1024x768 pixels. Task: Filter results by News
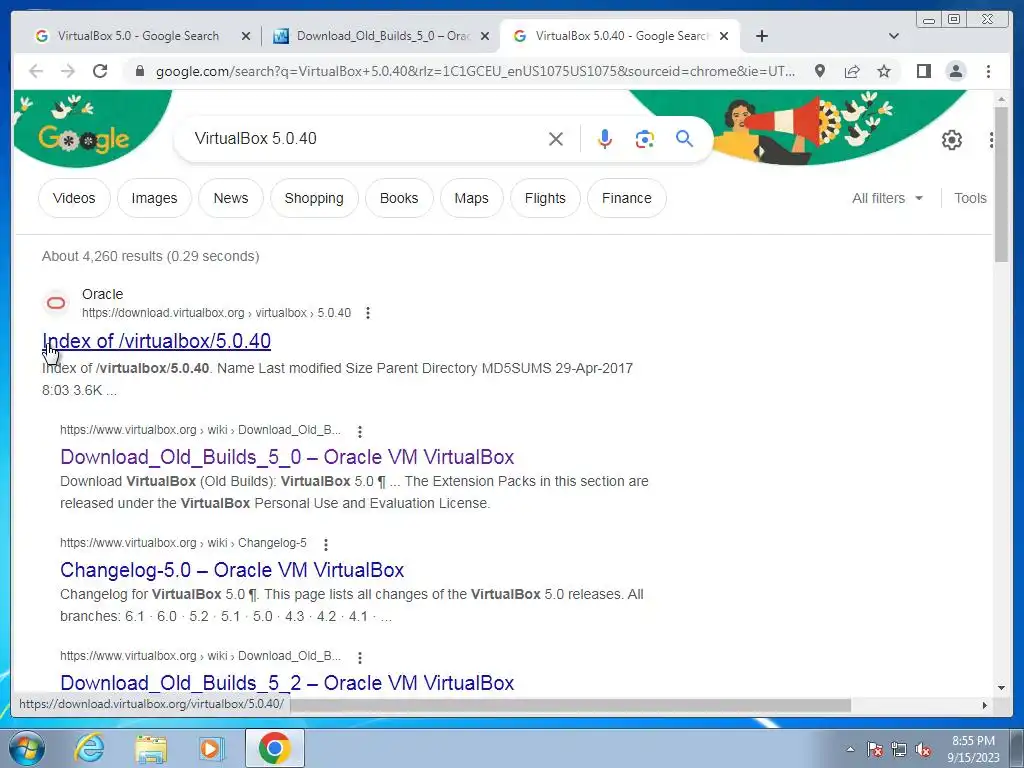(231, 198)
